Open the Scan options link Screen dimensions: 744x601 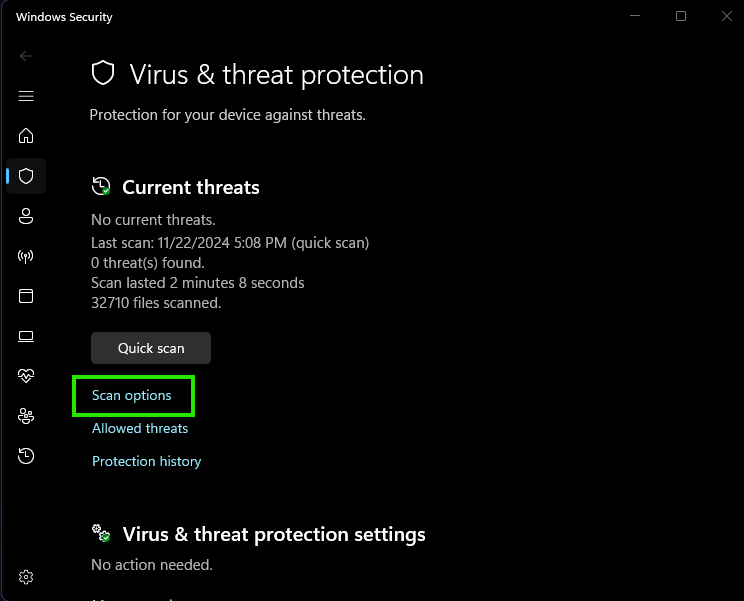click(x=132, y=396)
